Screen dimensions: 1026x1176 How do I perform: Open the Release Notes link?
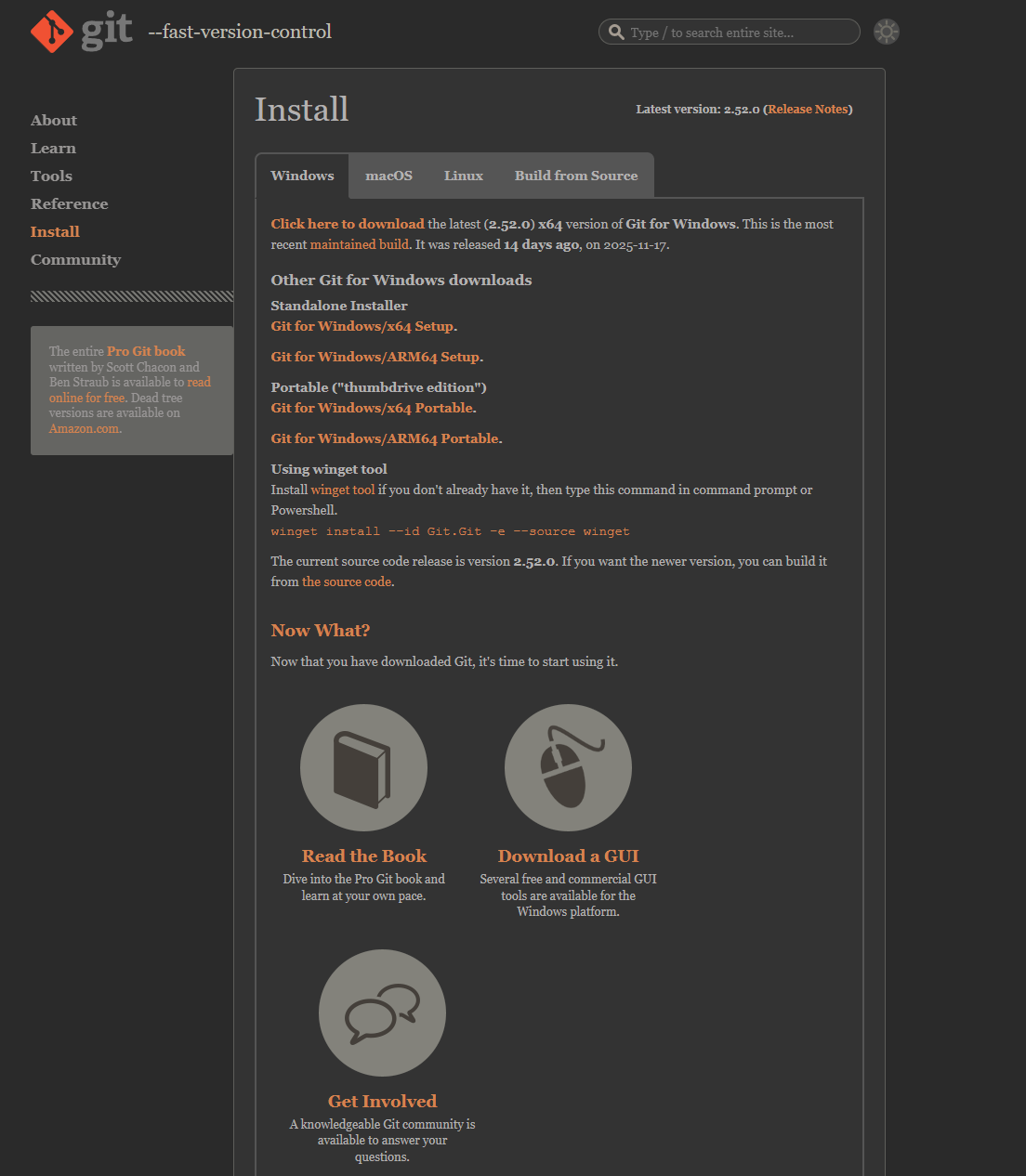808,110
